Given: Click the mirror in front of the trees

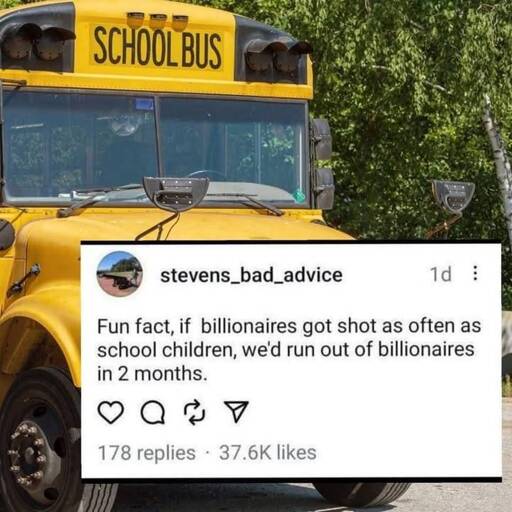Looking at the screenshot, I should (x=453, y=197).
